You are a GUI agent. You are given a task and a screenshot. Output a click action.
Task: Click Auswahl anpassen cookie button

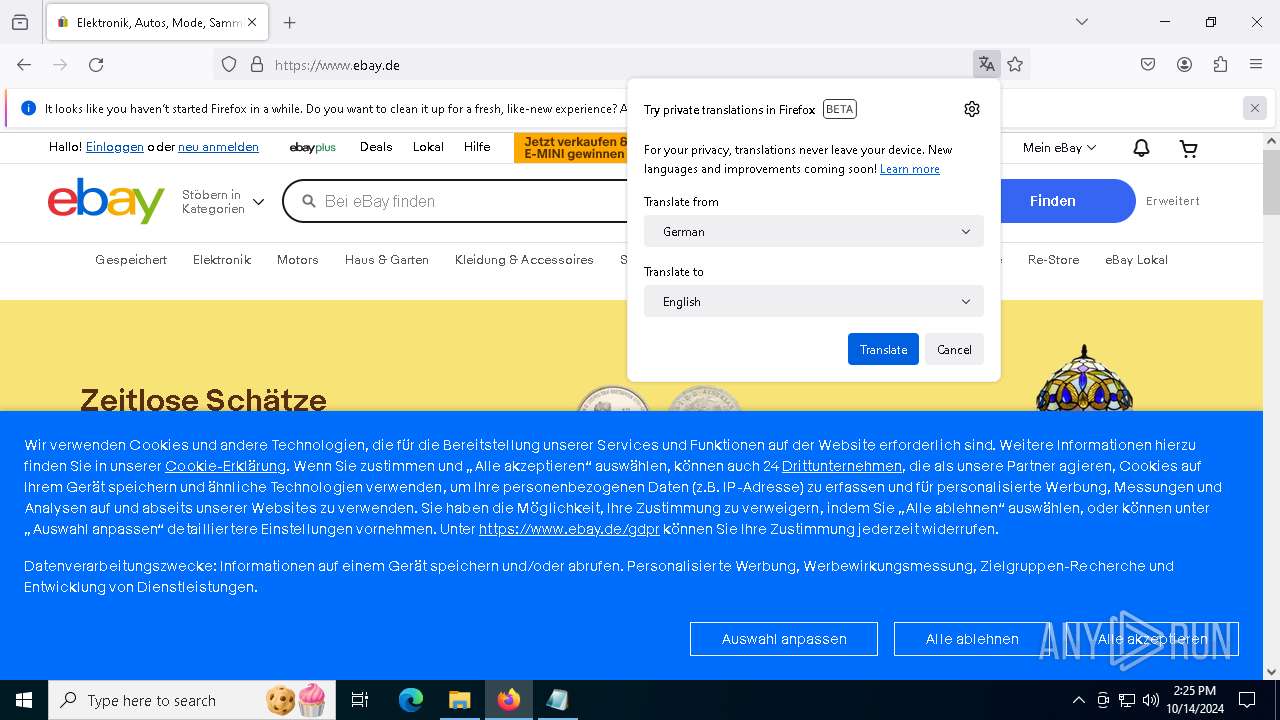pyautogui.click(x=784, y=639)
